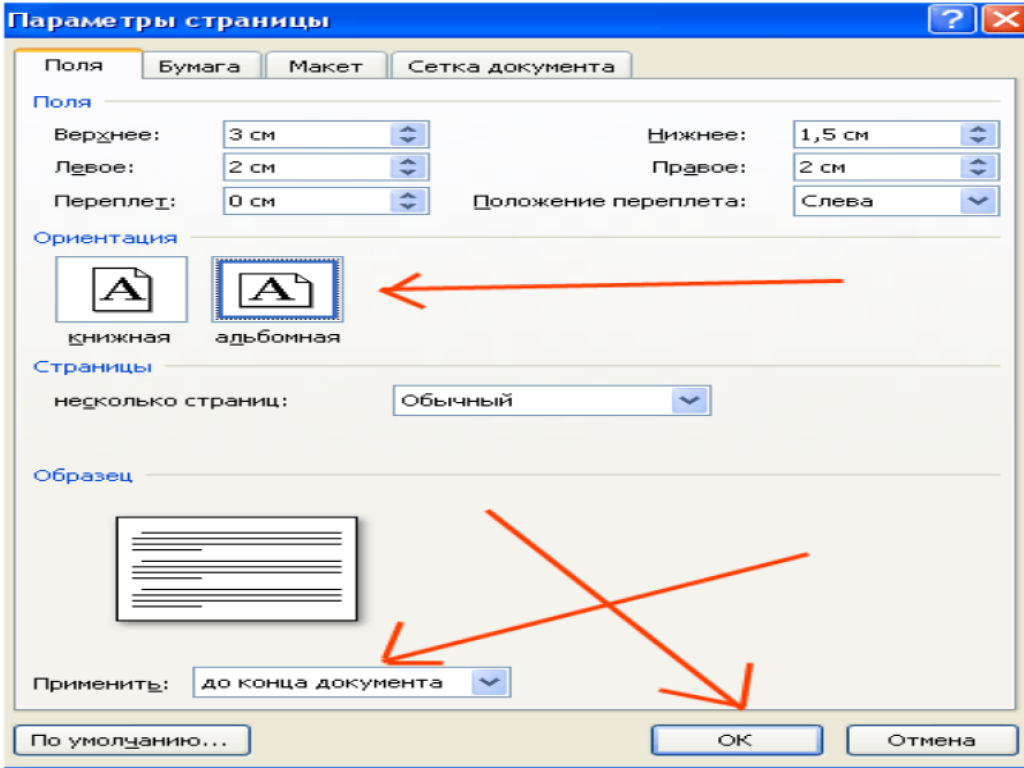Select the portrait (книжная) orientation icon
This screenshot has height=768, width=1024.
[x=121, y=289]
